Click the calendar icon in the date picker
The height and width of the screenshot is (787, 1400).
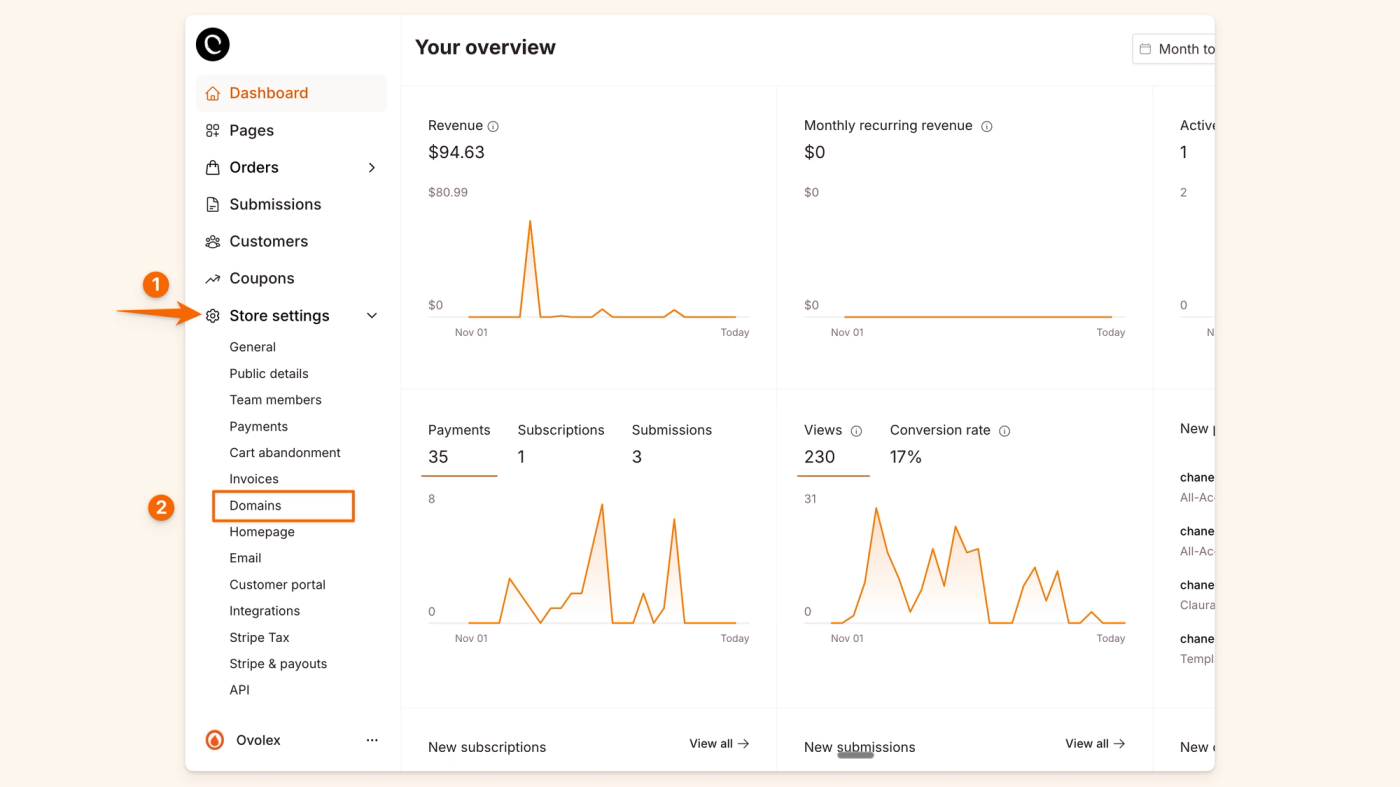tap(1145, 48)
